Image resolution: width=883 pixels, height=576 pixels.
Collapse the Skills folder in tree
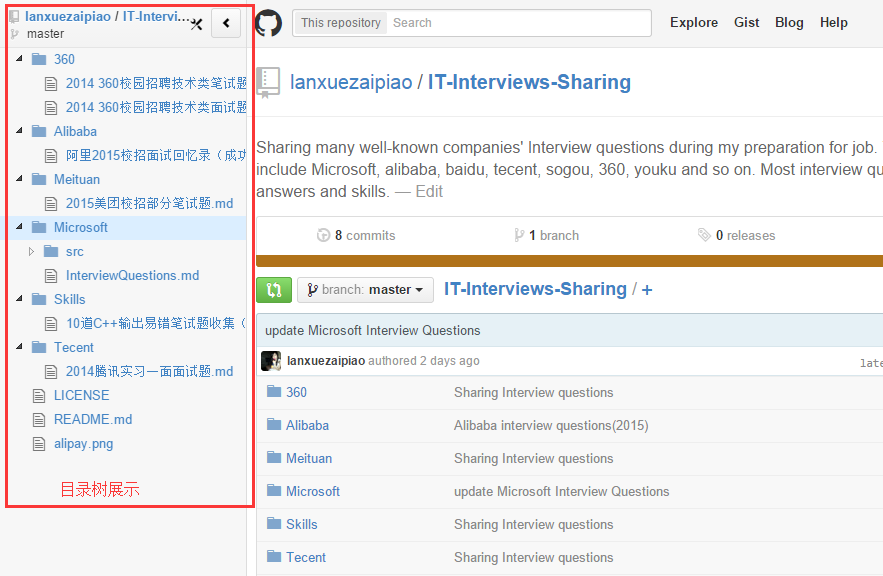pyautogui.click(x=20, y=299)
